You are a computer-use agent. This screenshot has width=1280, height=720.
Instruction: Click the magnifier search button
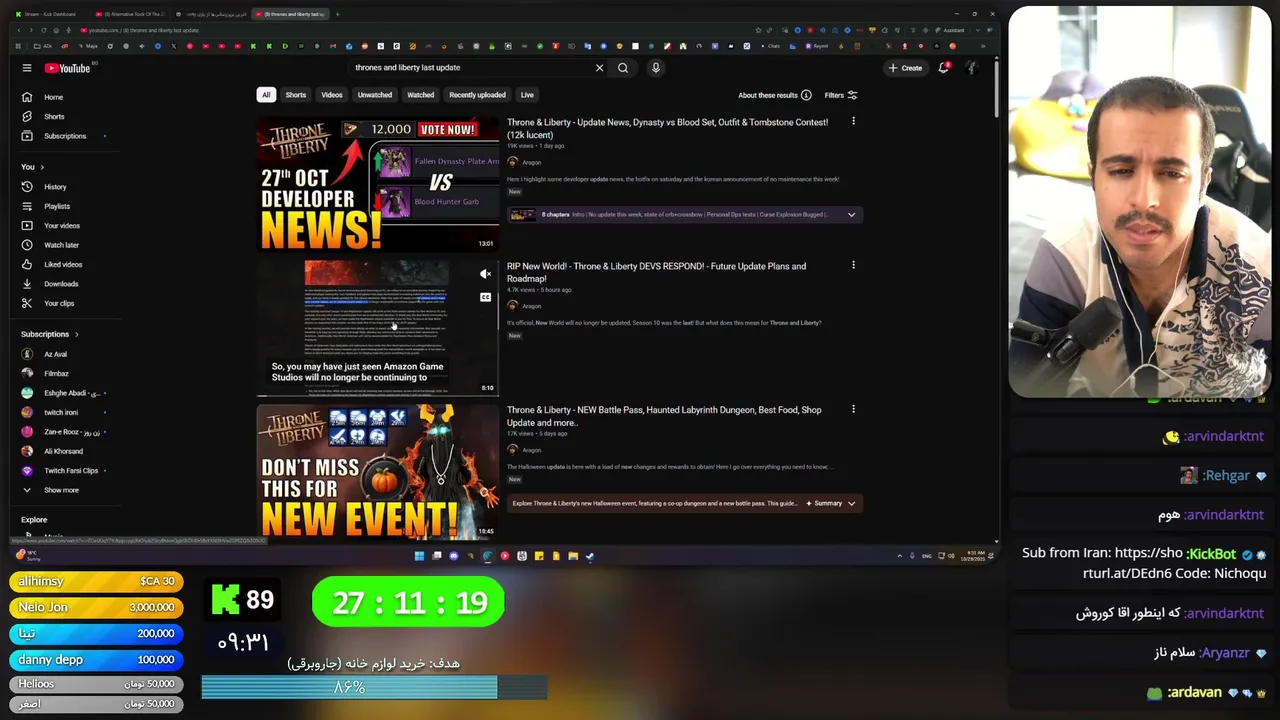tap(623, 68)
